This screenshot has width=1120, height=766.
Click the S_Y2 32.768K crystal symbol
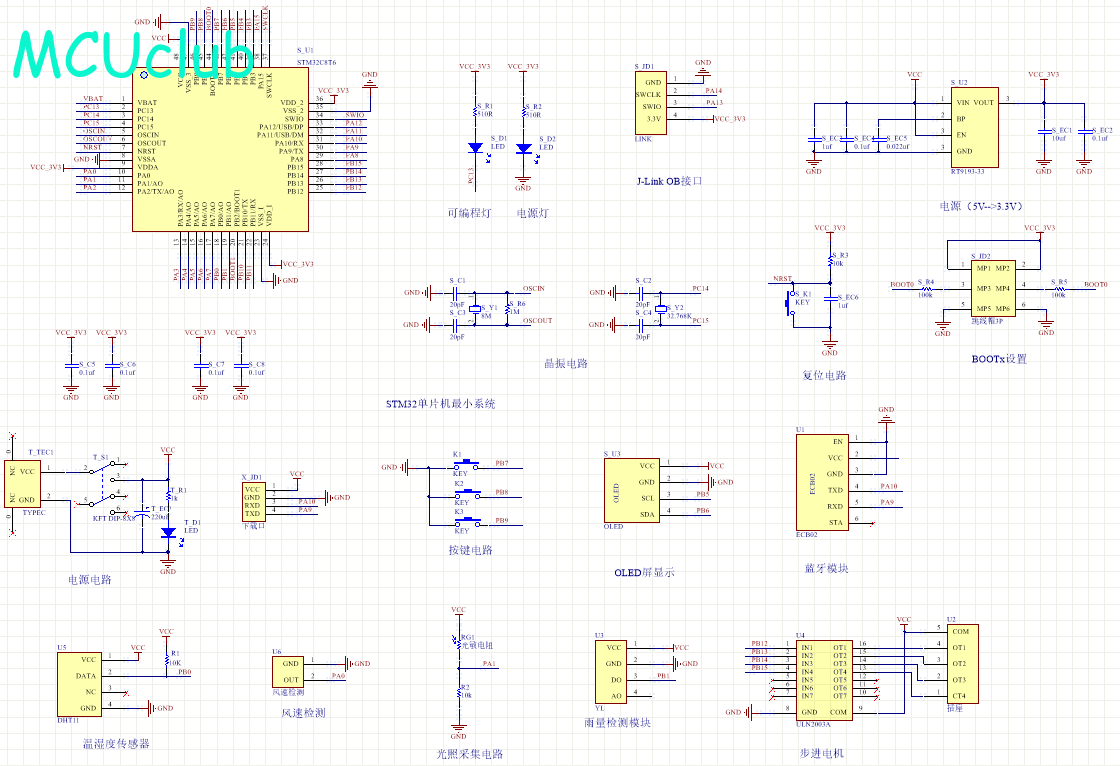pyautogui.click(x=660, y=309)
